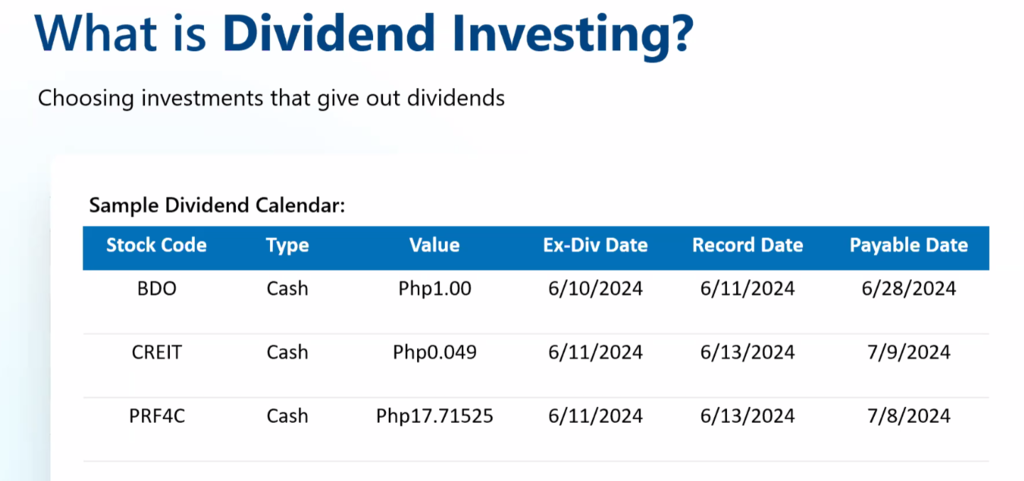
Task: Select the "Value" column header
Action: [434, 245]
